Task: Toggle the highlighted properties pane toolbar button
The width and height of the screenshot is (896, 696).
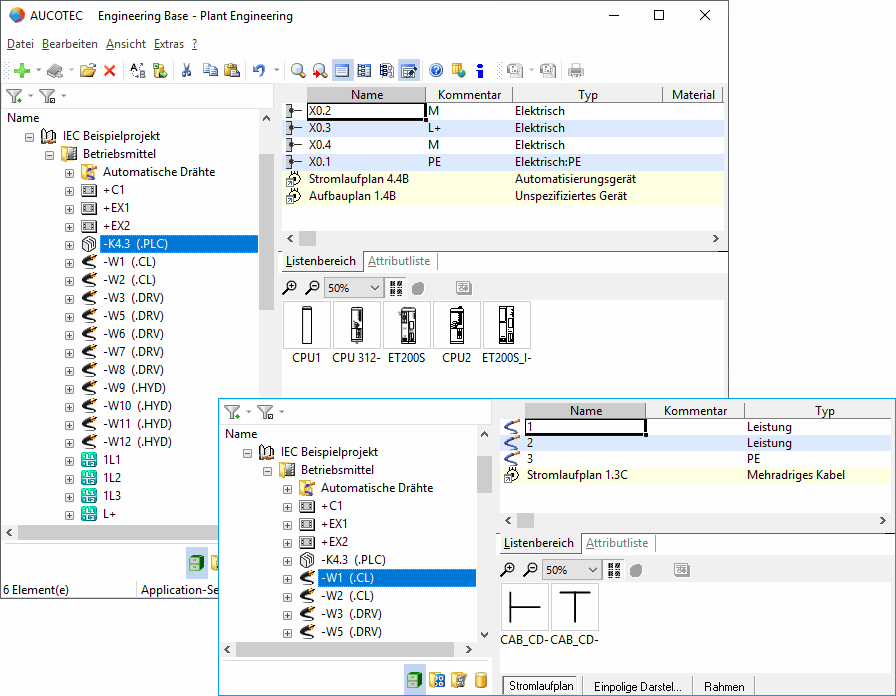Action: [409, 70]
